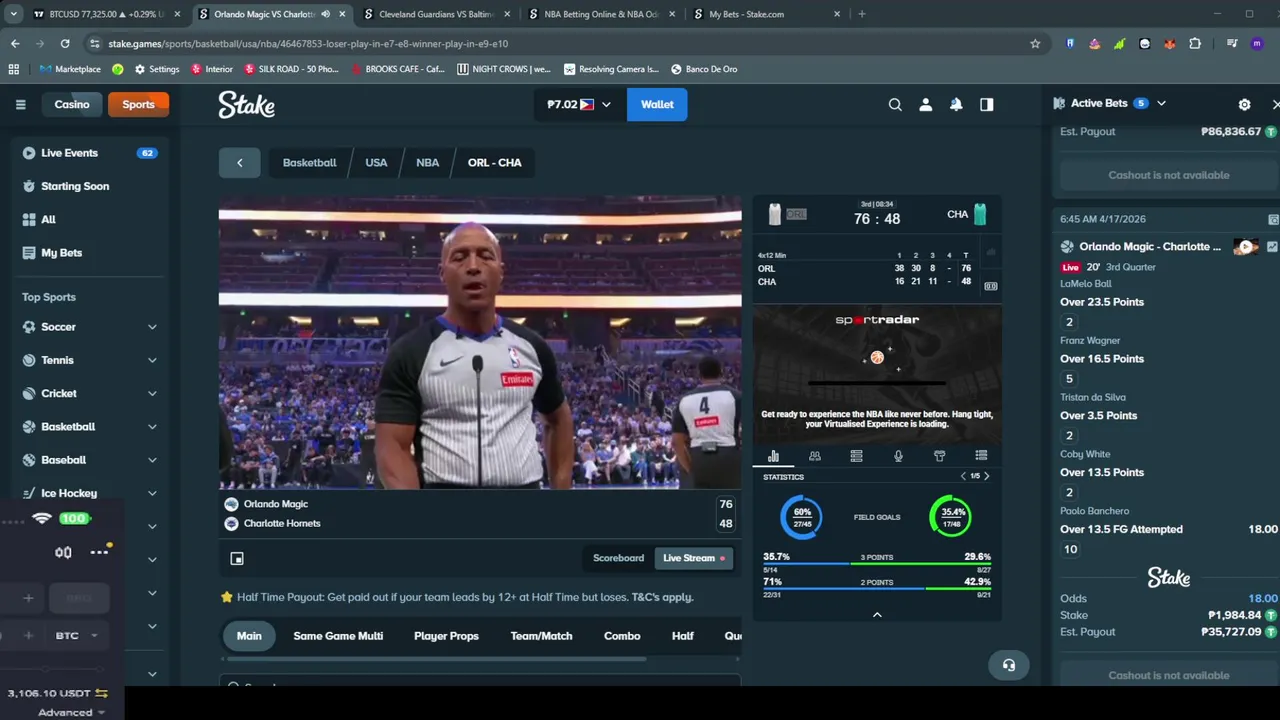Select the commentary microphone tab icon
Image resolution: width=1280 pixels, height=720 pixels.
point(898,456)
